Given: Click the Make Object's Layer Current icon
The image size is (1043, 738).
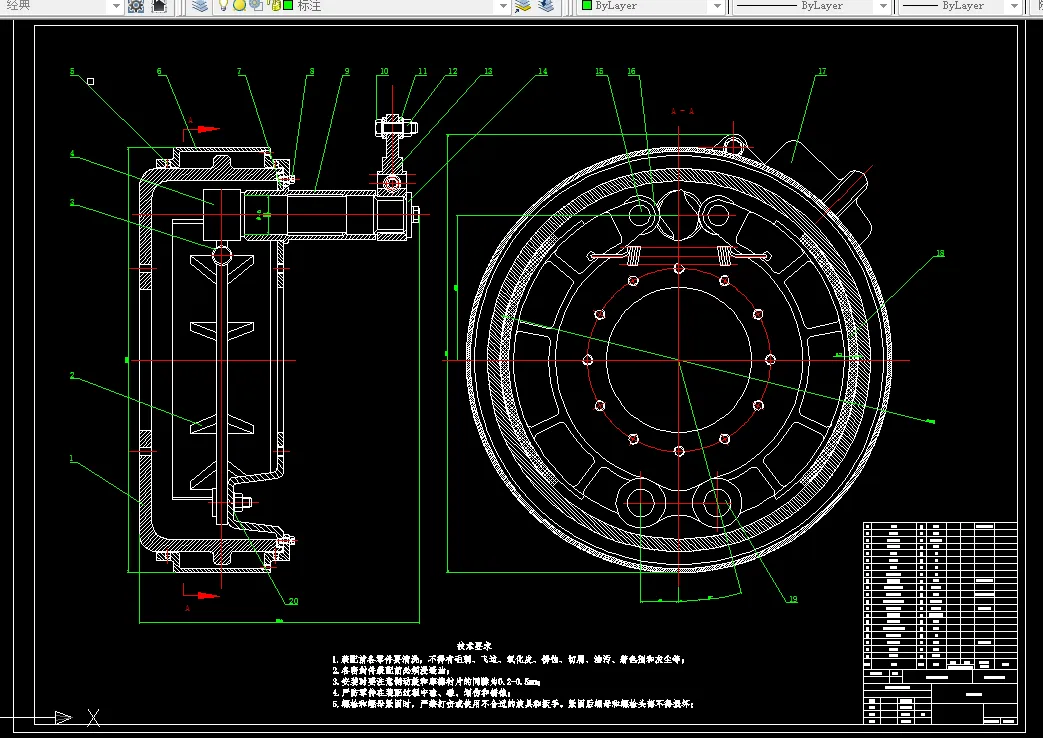Looking at the screenshot, I should pyautogui.click(x=523, y=6).
